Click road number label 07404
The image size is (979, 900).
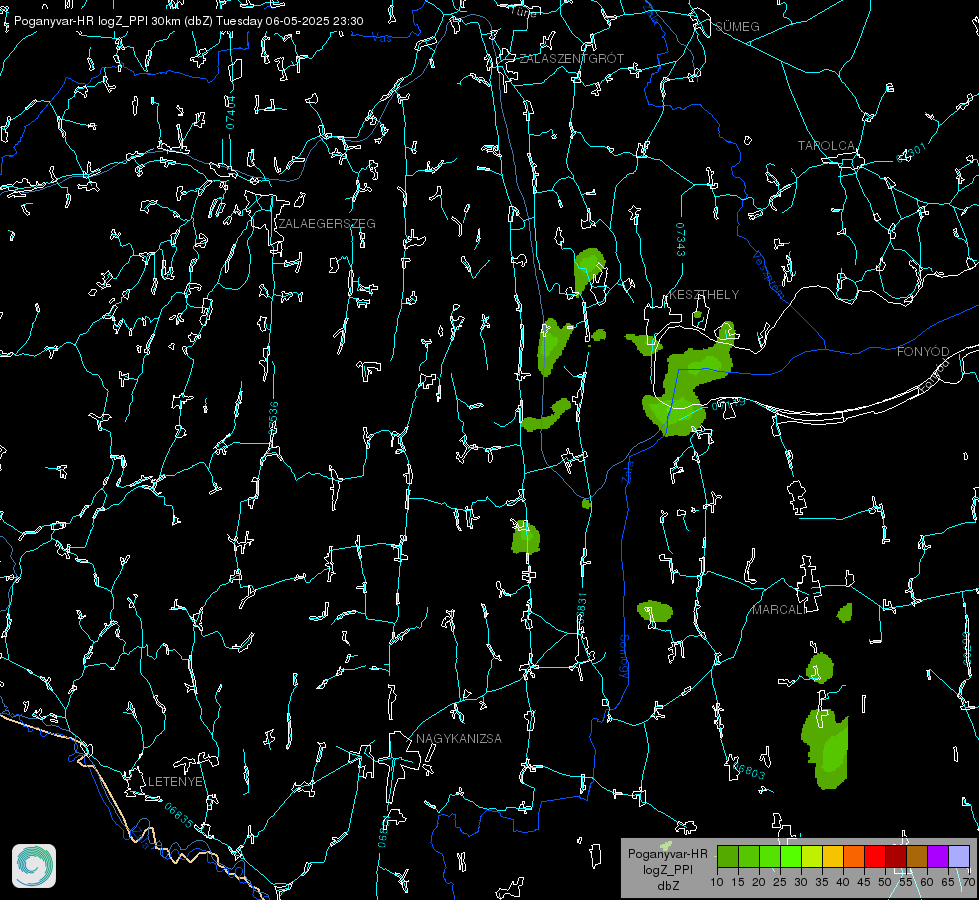(x=230, y=112)
